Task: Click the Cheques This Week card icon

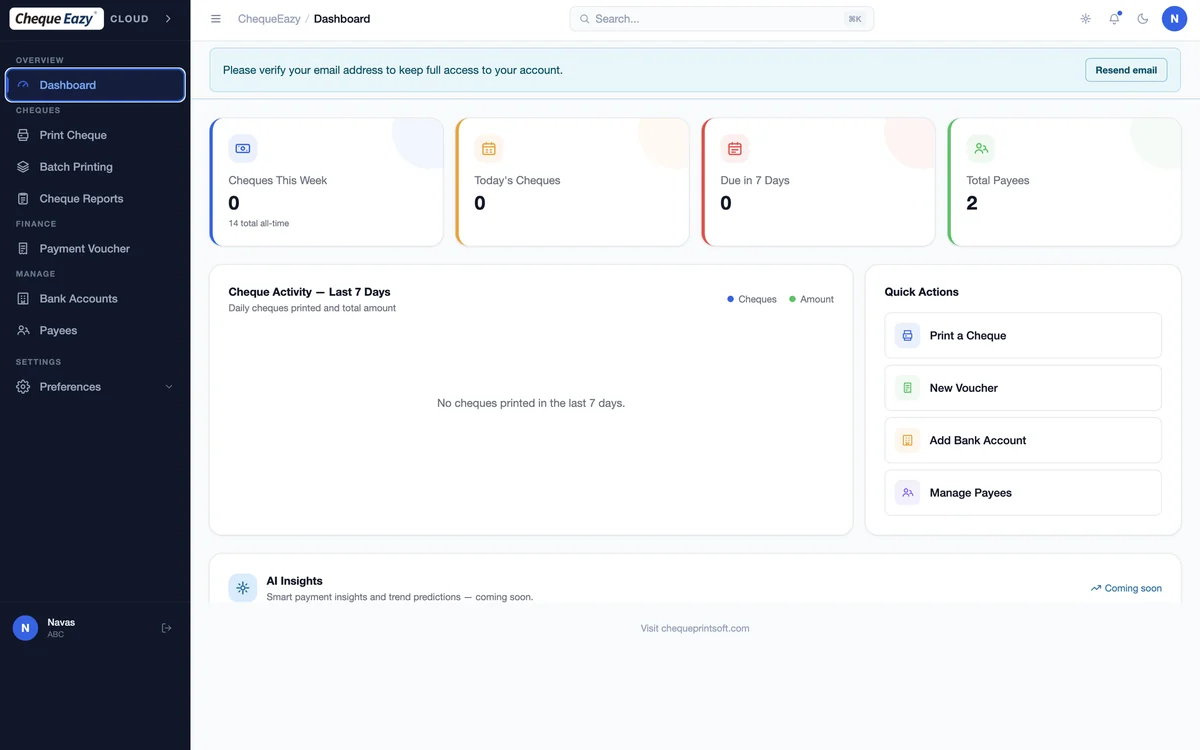Action: click(243, 149)
